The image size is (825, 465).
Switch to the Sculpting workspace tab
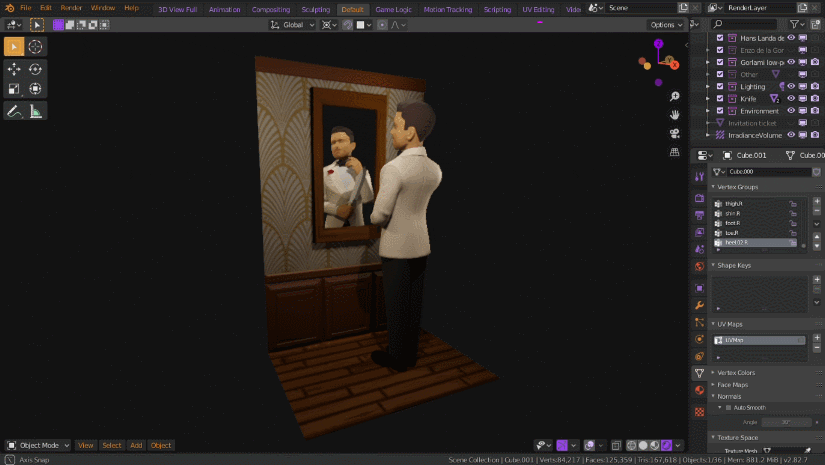(316, 9)
